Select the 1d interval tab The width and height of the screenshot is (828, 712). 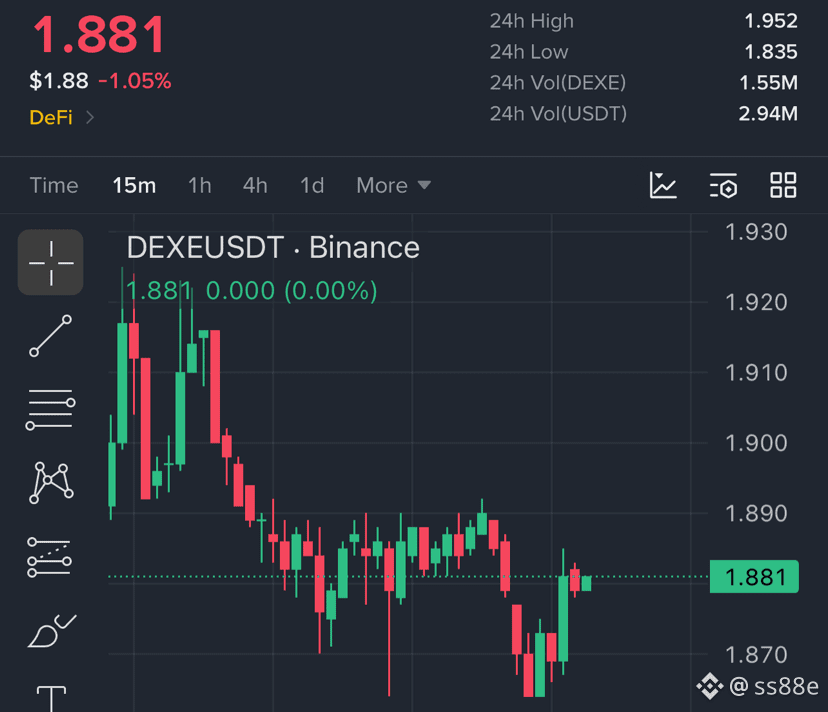(x=312, y=185)
